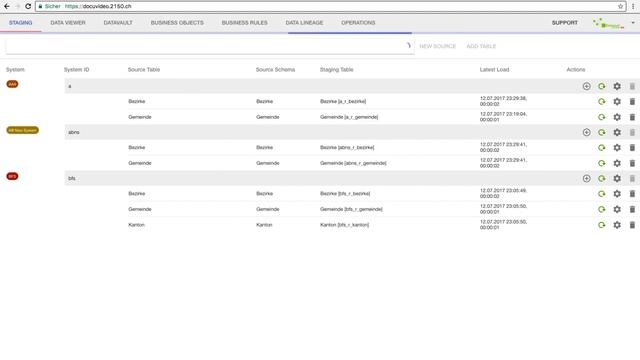Viewport: 640px width, 360px height.
Task: Delete the bfs_r_kanton staging table
Action: coord(632,225)
